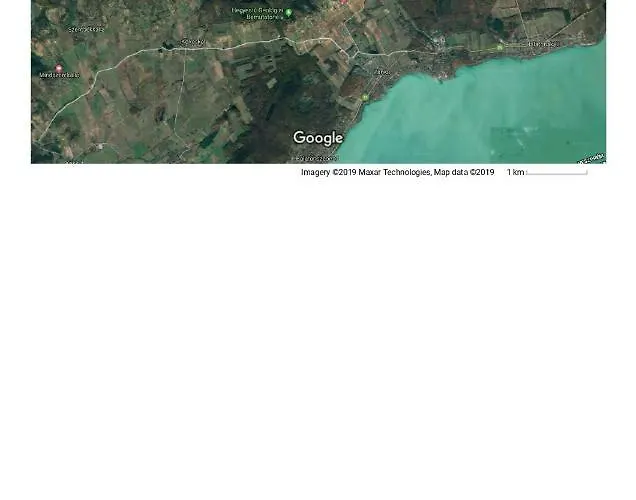Image resolution: width=636 pixels, height=500 pixels.
Task: Click the Hegyestű Geológiai Bemutatóhely text label
Action: 258,13
